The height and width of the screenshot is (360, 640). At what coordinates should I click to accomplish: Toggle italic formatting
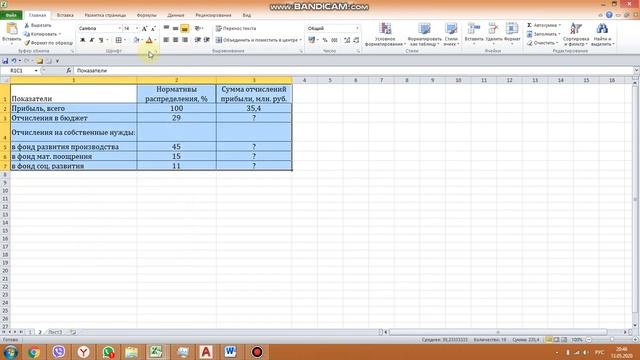click(x=92, y=40)
